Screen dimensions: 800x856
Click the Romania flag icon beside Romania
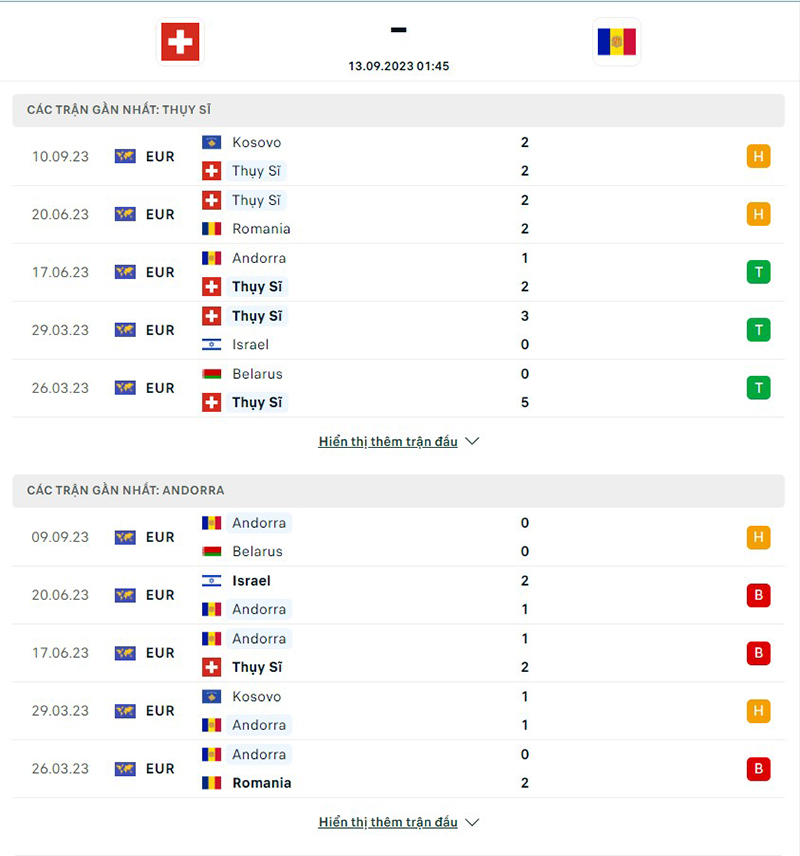coord(211,228)
